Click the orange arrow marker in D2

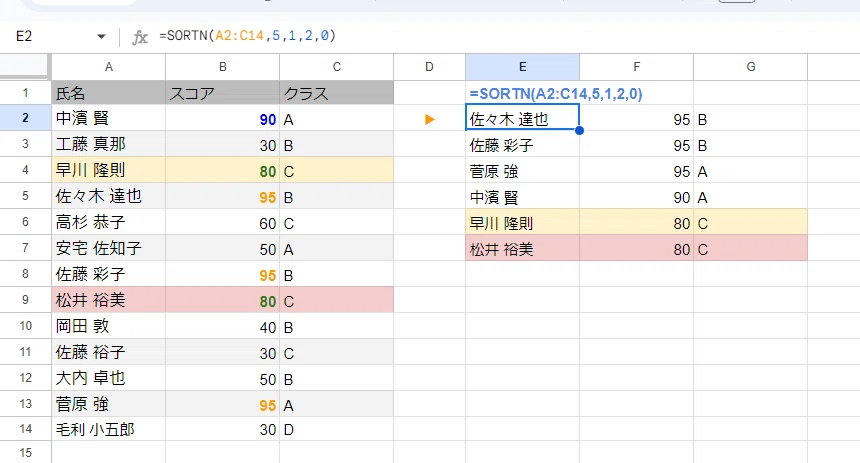429,119
